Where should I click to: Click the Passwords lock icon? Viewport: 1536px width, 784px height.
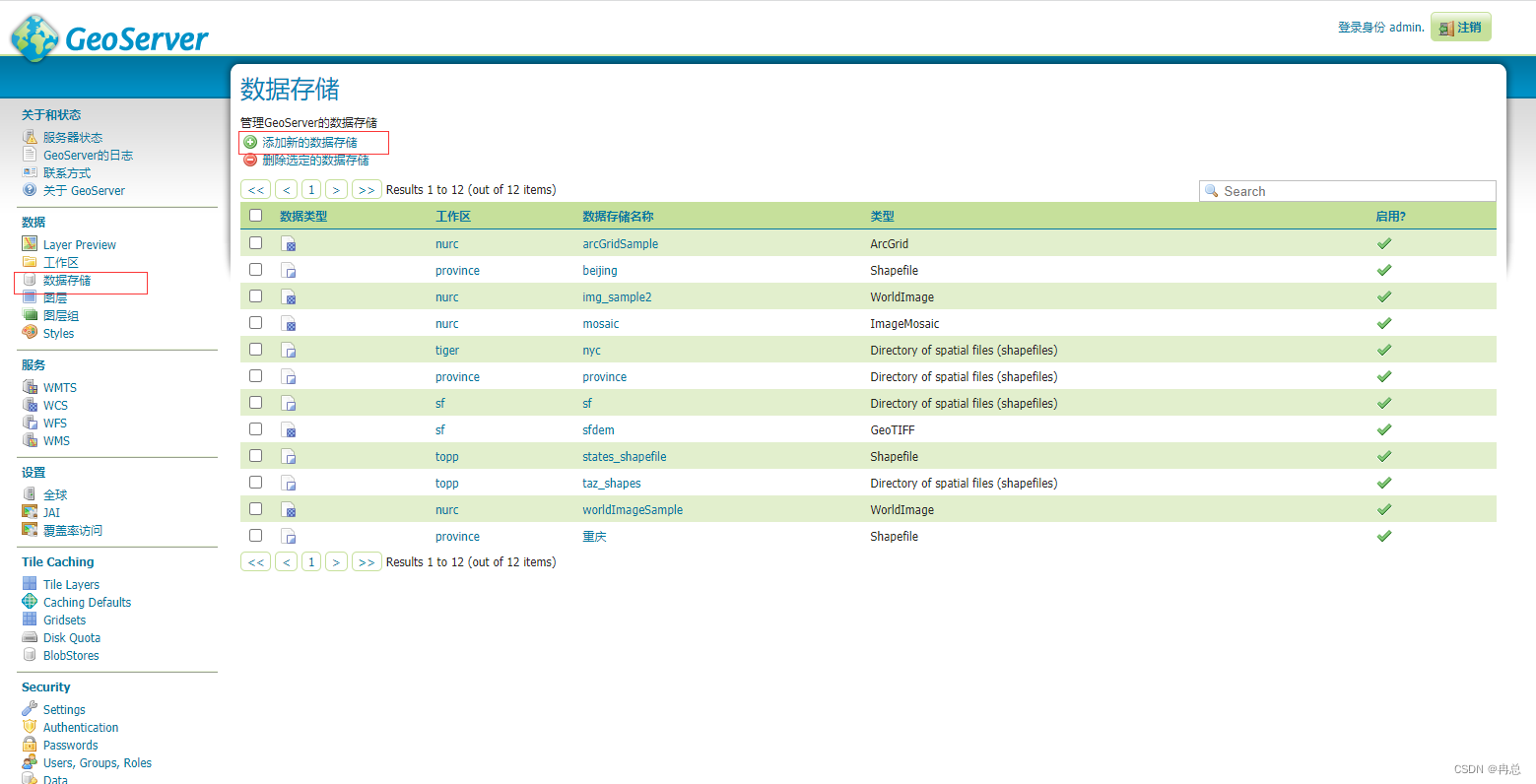pos(30,745)
